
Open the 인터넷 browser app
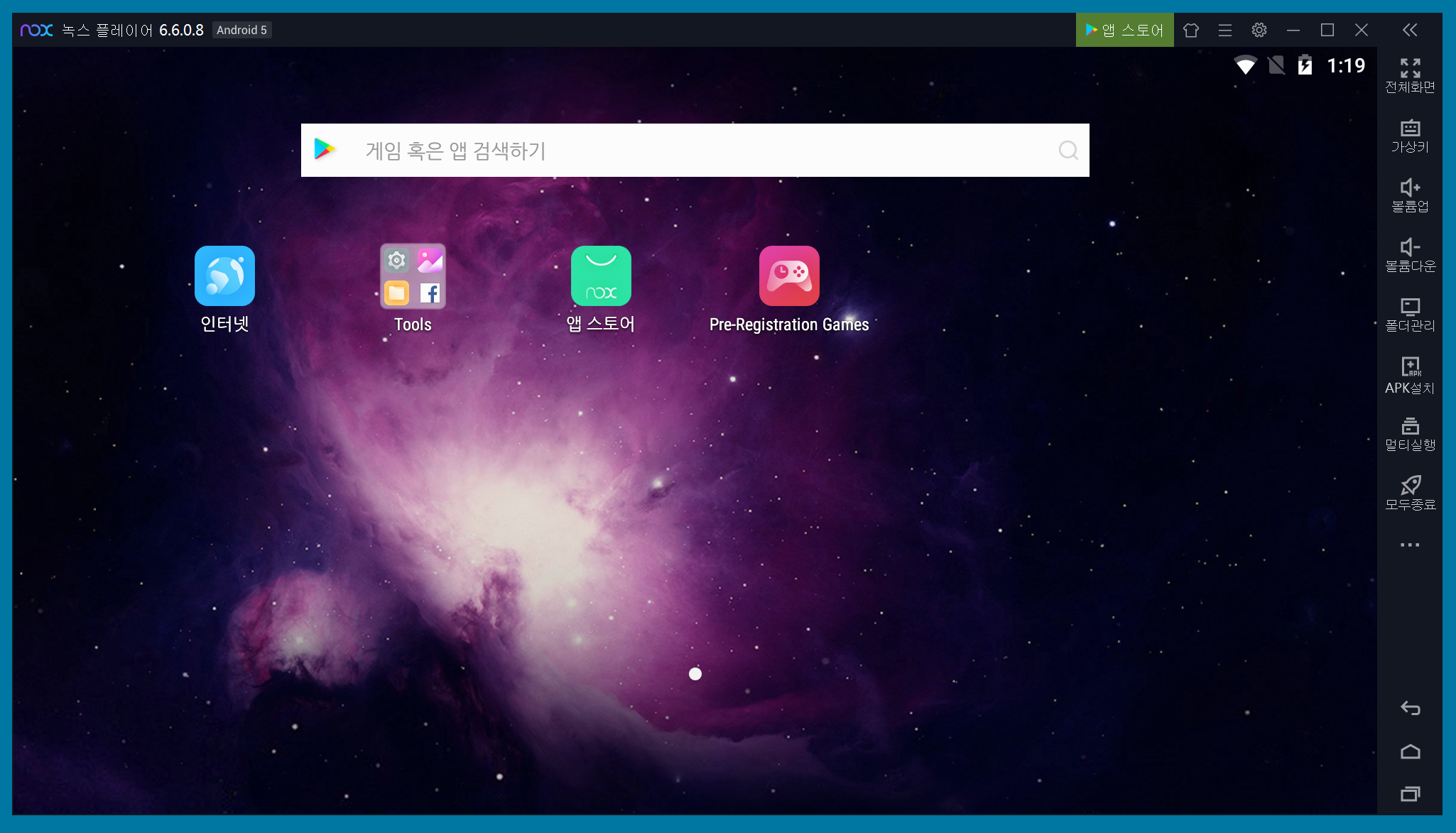(x=224, y=276)
